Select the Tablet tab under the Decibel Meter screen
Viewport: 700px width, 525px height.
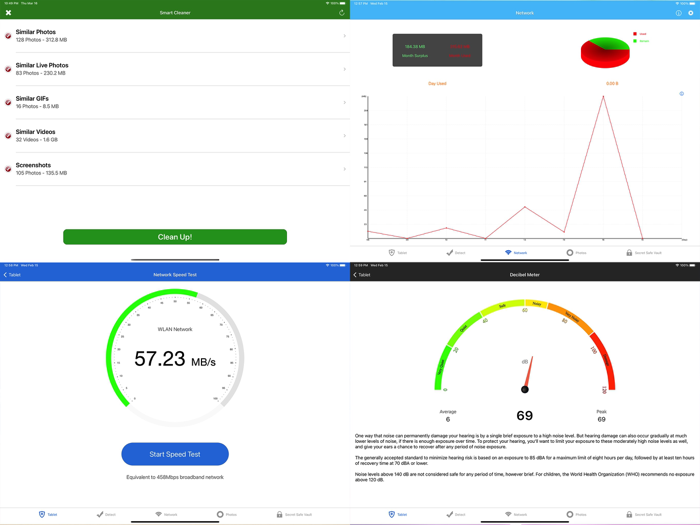[x=398, y=514]
